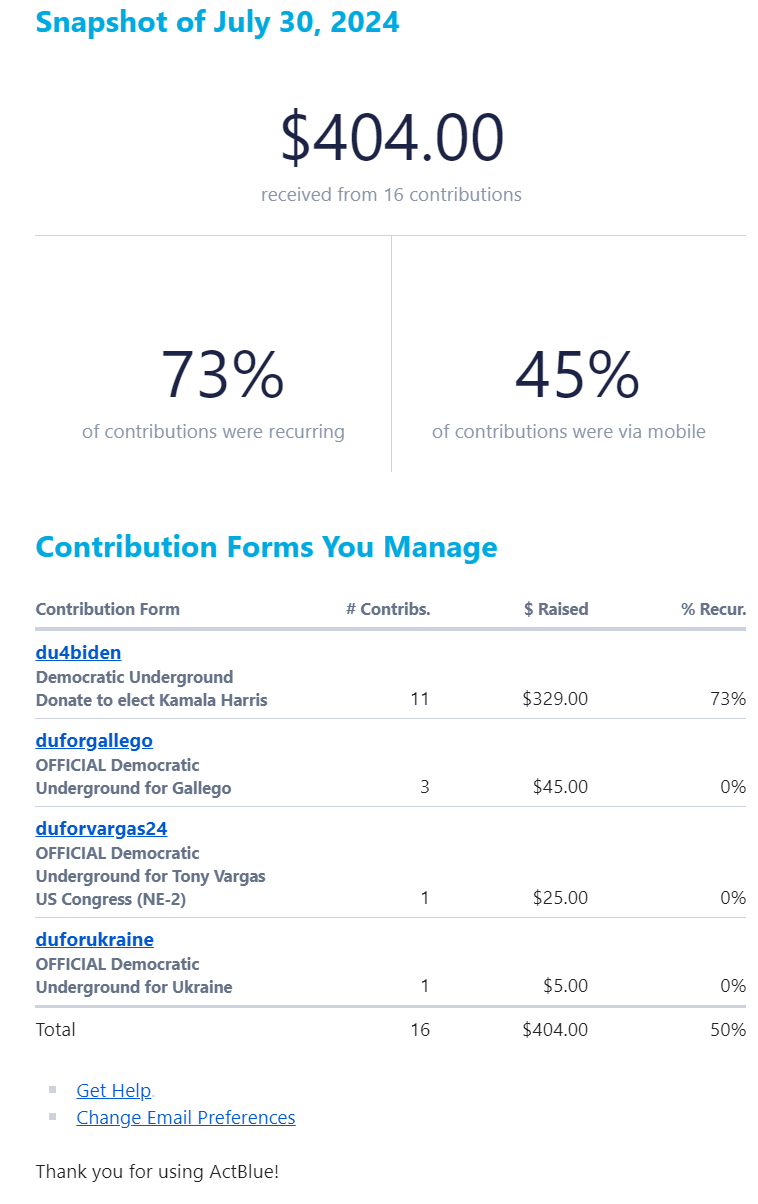
Task: Click the 45% via mobile figure
Action: coord(577,375)
